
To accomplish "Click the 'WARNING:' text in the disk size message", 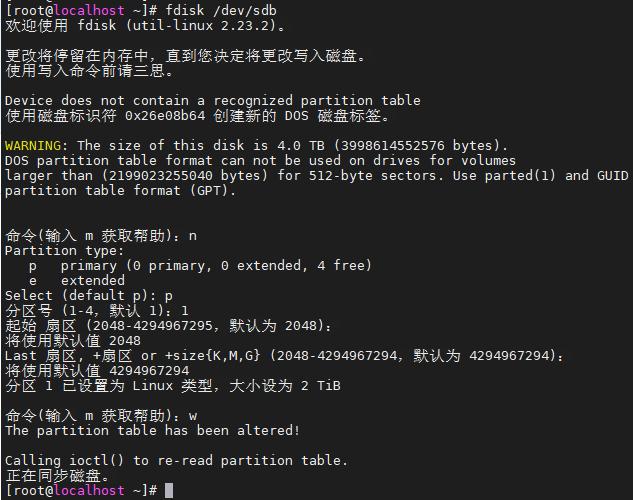I will click(x=37, y=145).
